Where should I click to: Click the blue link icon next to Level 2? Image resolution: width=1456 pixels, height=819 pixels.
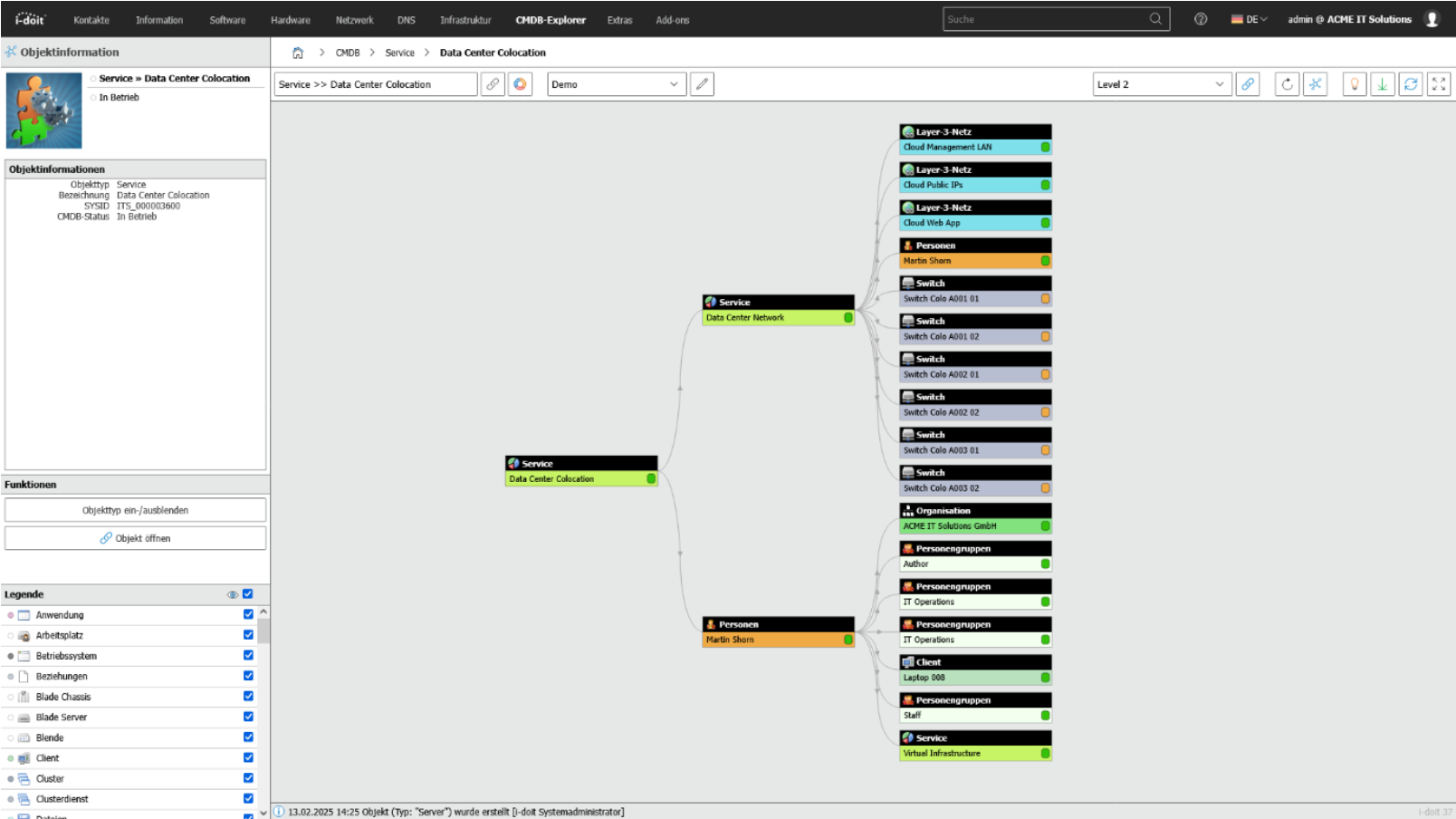click(x=1249, y=84)
